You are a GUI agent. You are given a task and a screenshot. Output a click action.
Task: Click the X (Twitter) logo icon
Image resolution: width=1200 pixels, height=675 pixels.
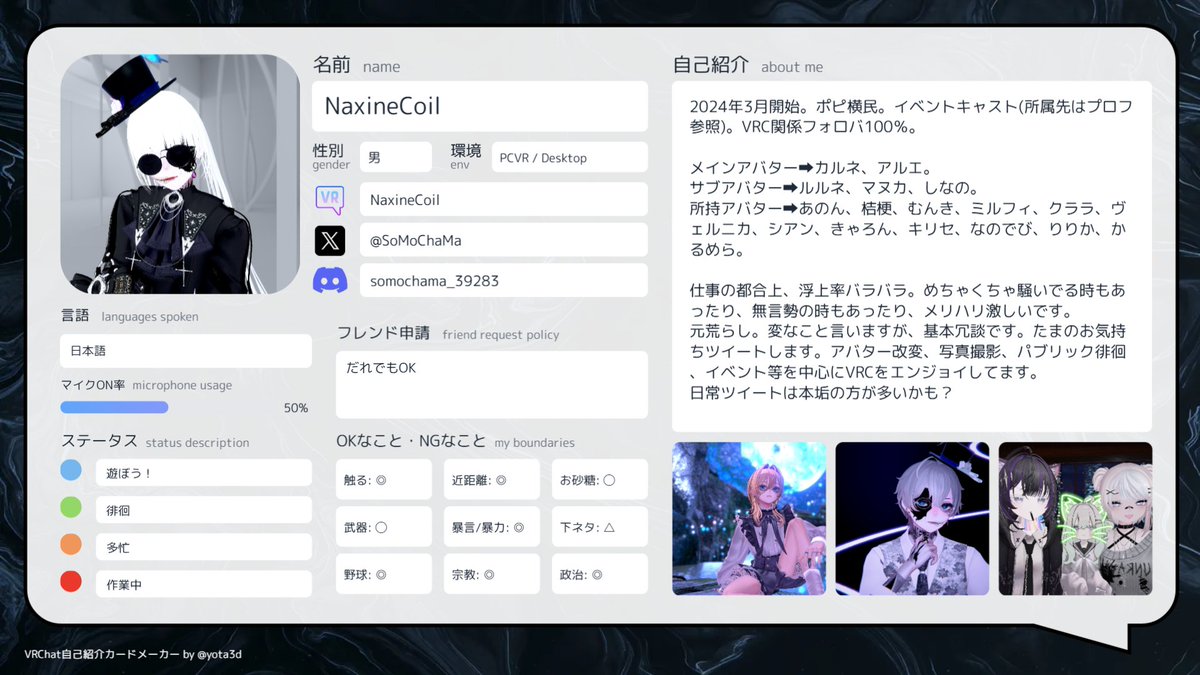point(331,240)
